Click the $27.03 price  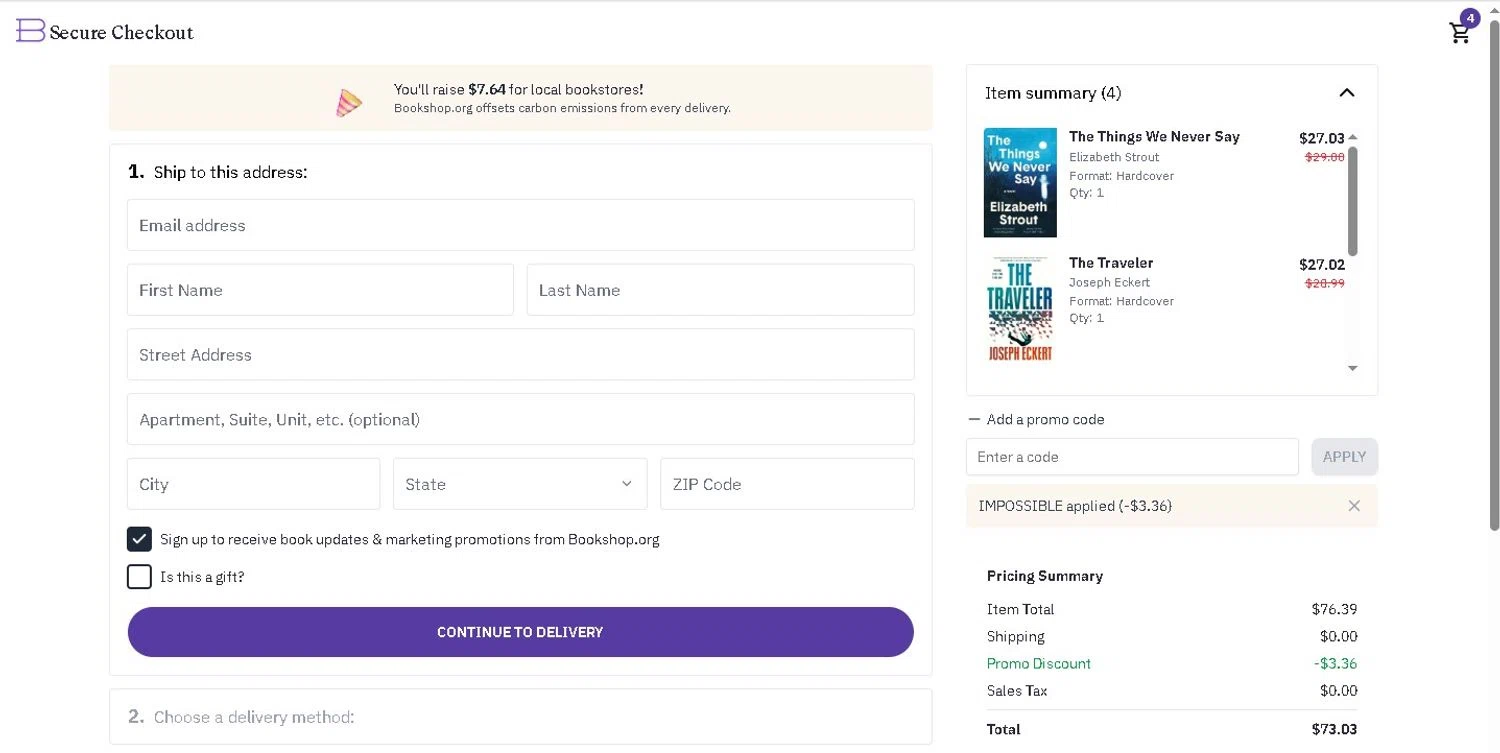(1322, 139)
